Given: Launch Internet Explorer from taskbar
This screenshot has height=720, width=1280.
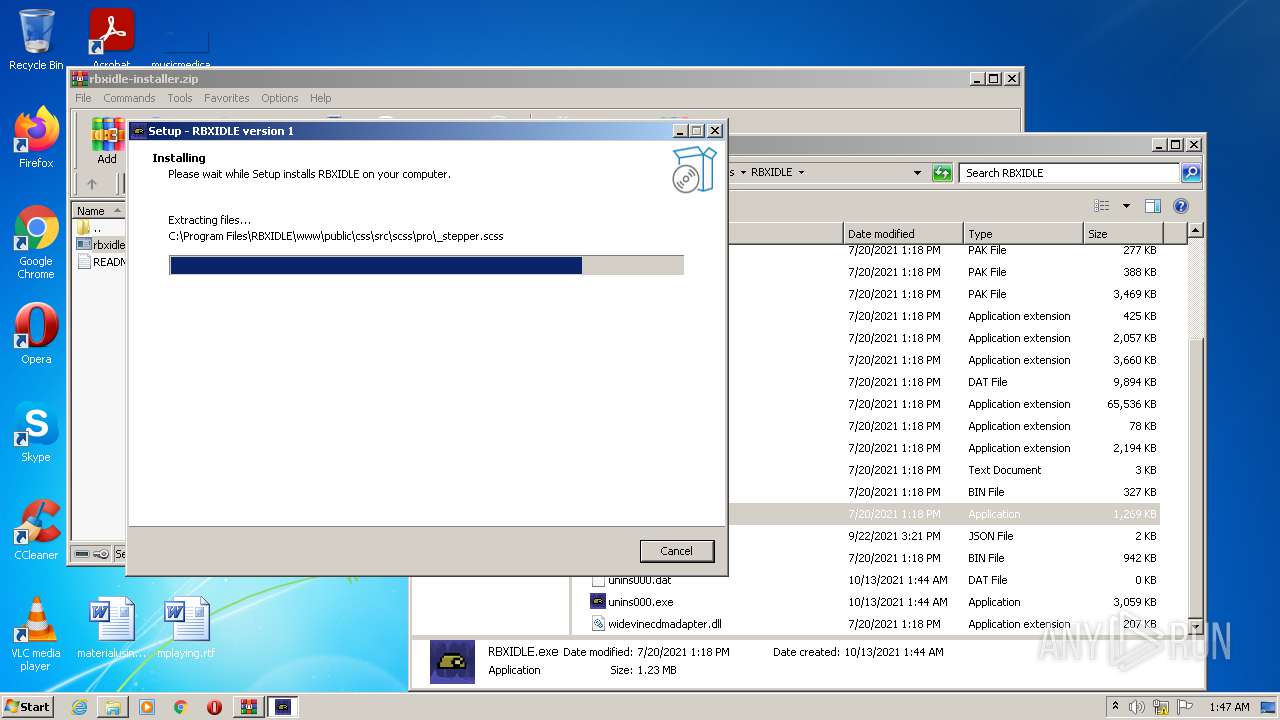Looking at the screenshot, I should pyautogui.click(x=79, y=707).
